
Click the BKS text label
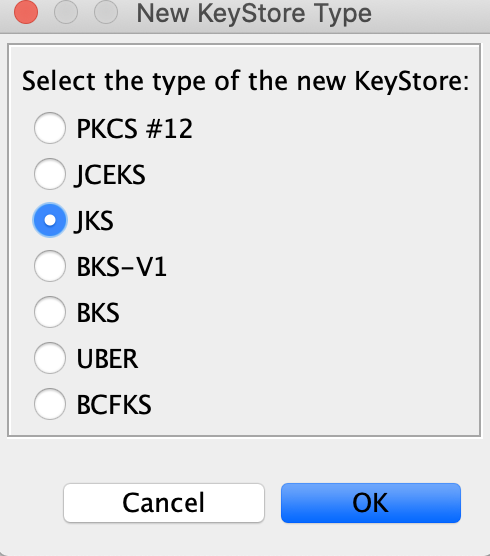(x=98, y=313)
